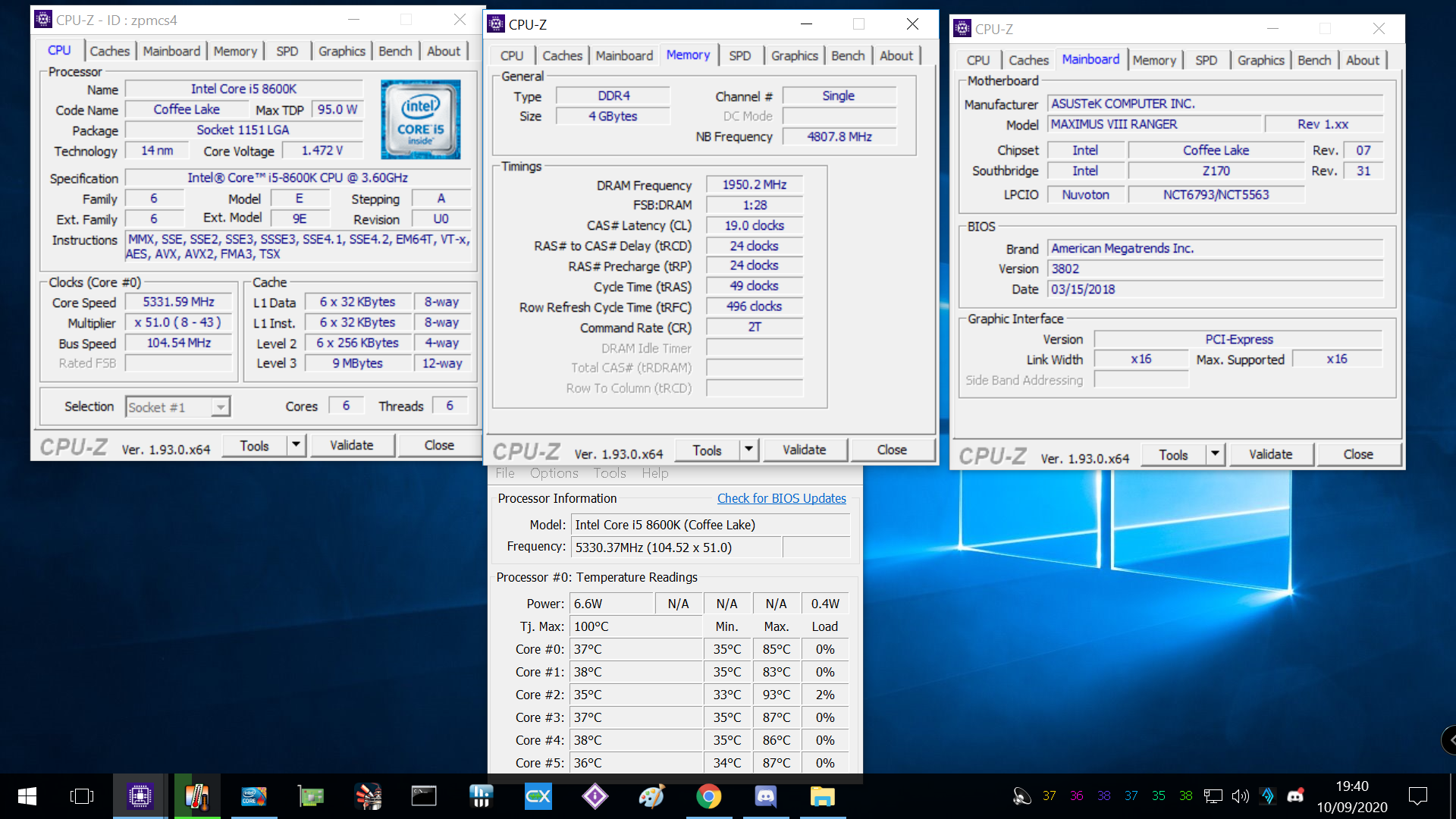
Task: Expand Tools dropdown arrow in CPU tab window
Action: (297, 445)
